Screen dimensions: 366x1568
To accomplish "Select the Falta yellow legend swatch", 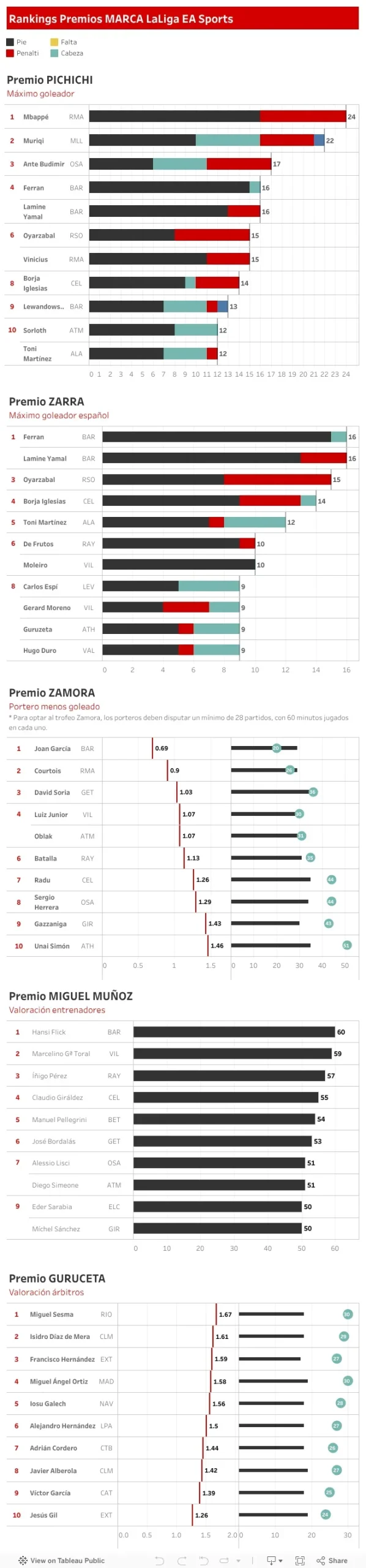I will (x=54, y=42).
